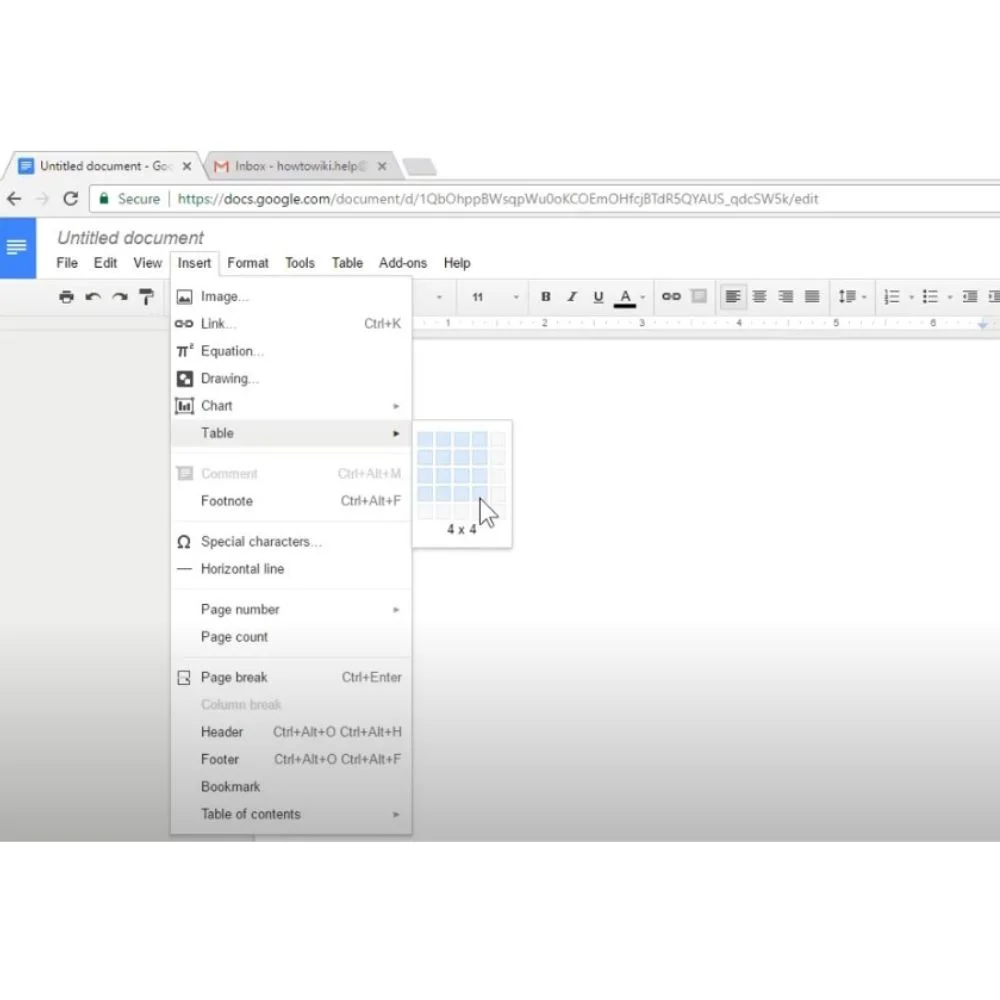Close the Untitled document tab
Viewport: 1000px width, 1000px height.
(x=187, y=166)
